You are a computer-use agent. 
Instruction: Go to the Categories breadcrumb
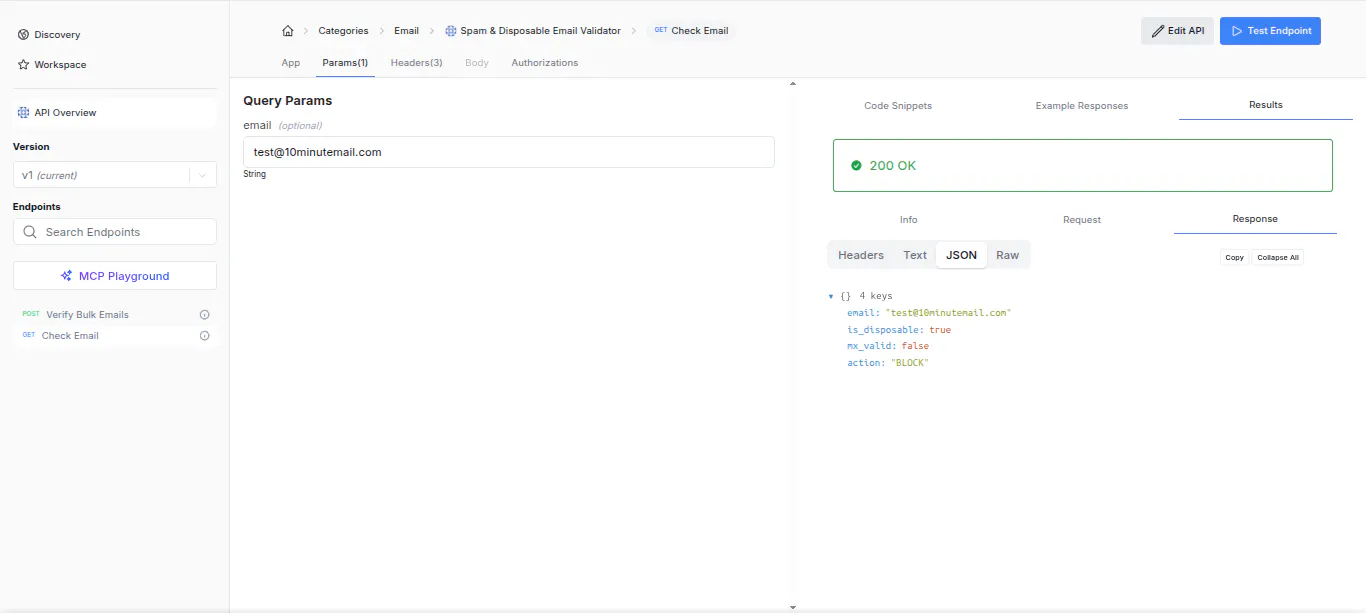[343, 31]
